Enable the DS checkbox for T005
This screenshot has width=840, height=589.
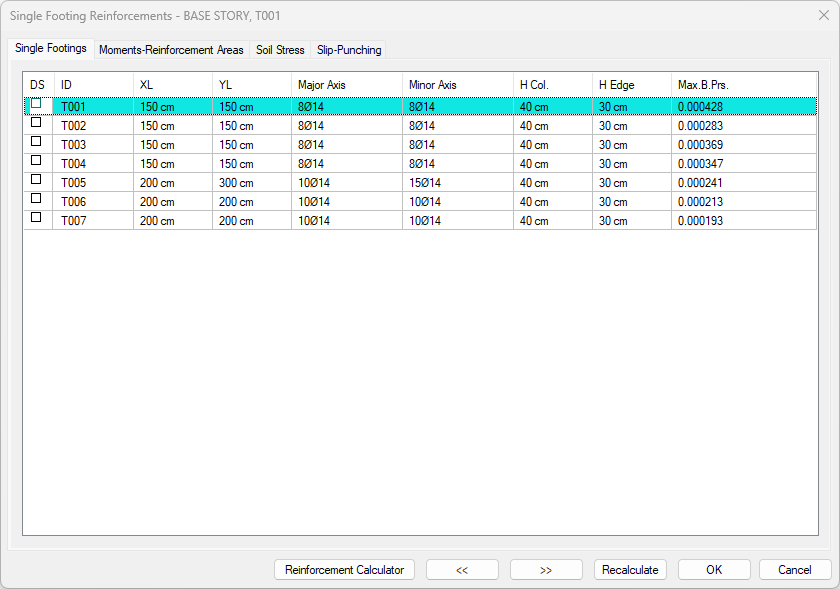coord(36,180)
